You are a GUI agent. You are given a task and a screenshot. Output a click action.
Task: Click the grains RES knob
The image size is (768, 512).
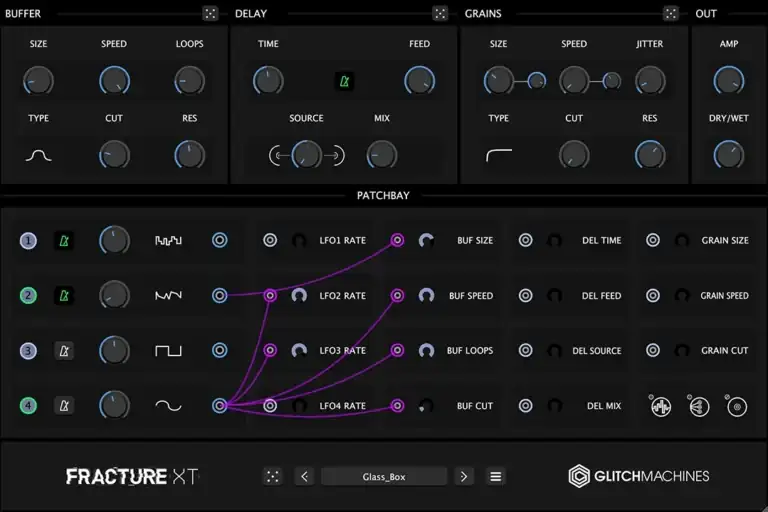click(650, 155)
